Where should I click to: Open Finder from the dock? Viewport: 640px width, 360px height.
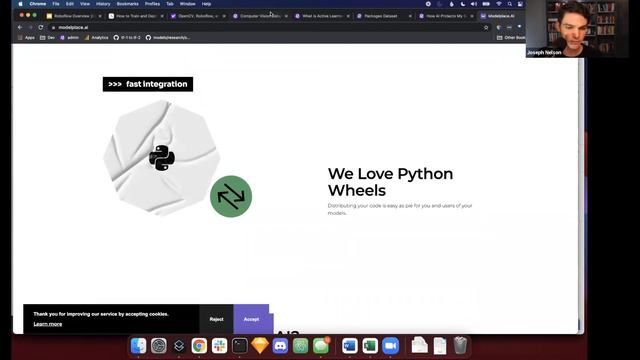pos(138,346)
